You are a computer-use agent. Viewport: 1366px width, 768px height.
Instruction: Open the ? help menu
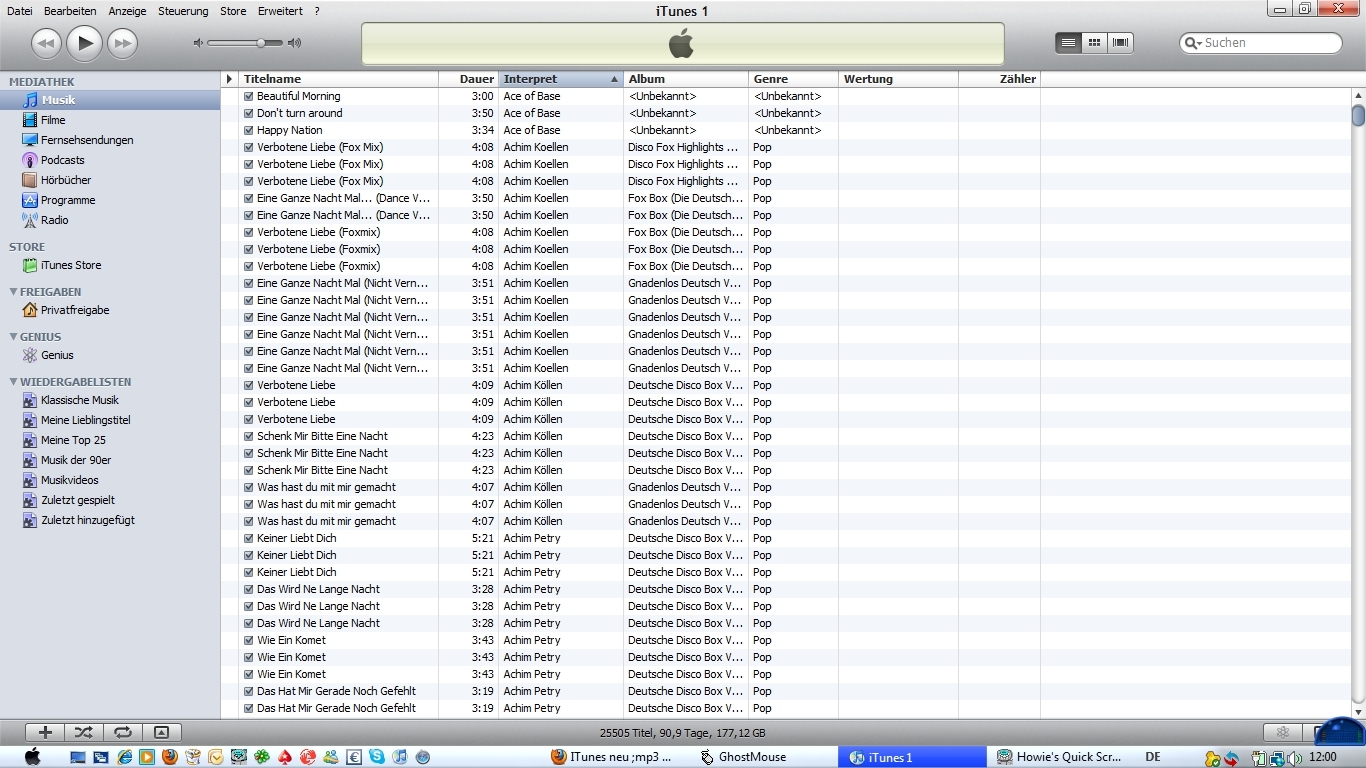(317, 11)
